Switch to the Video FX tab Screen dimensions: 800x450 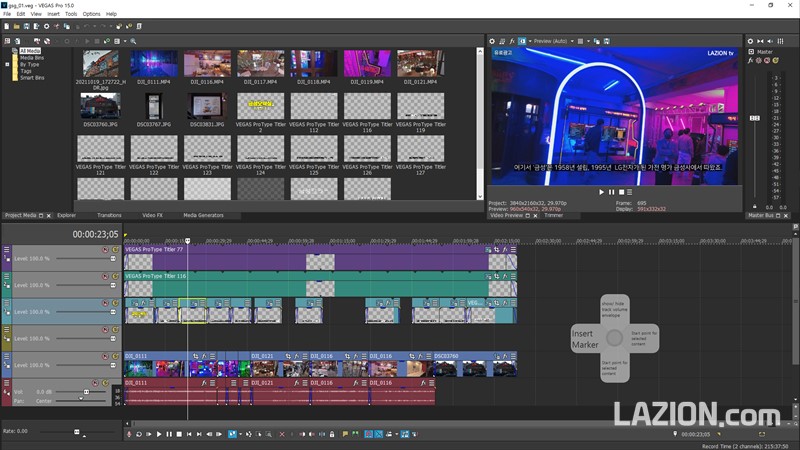pyautogui.click(x=152, y=215)
